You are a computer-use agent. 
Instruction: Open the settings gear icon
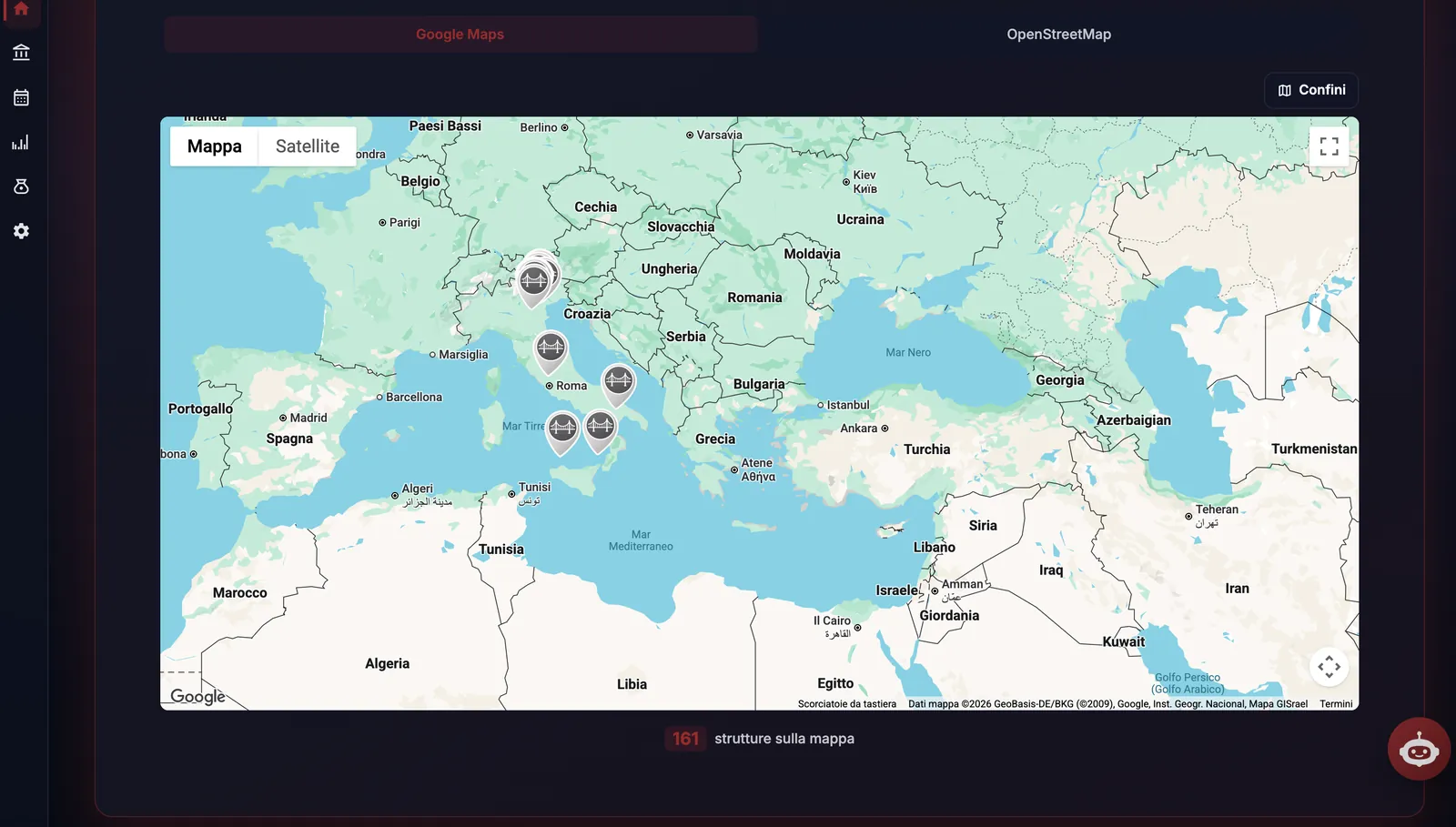pyautogui.click(x=21, y=231)
